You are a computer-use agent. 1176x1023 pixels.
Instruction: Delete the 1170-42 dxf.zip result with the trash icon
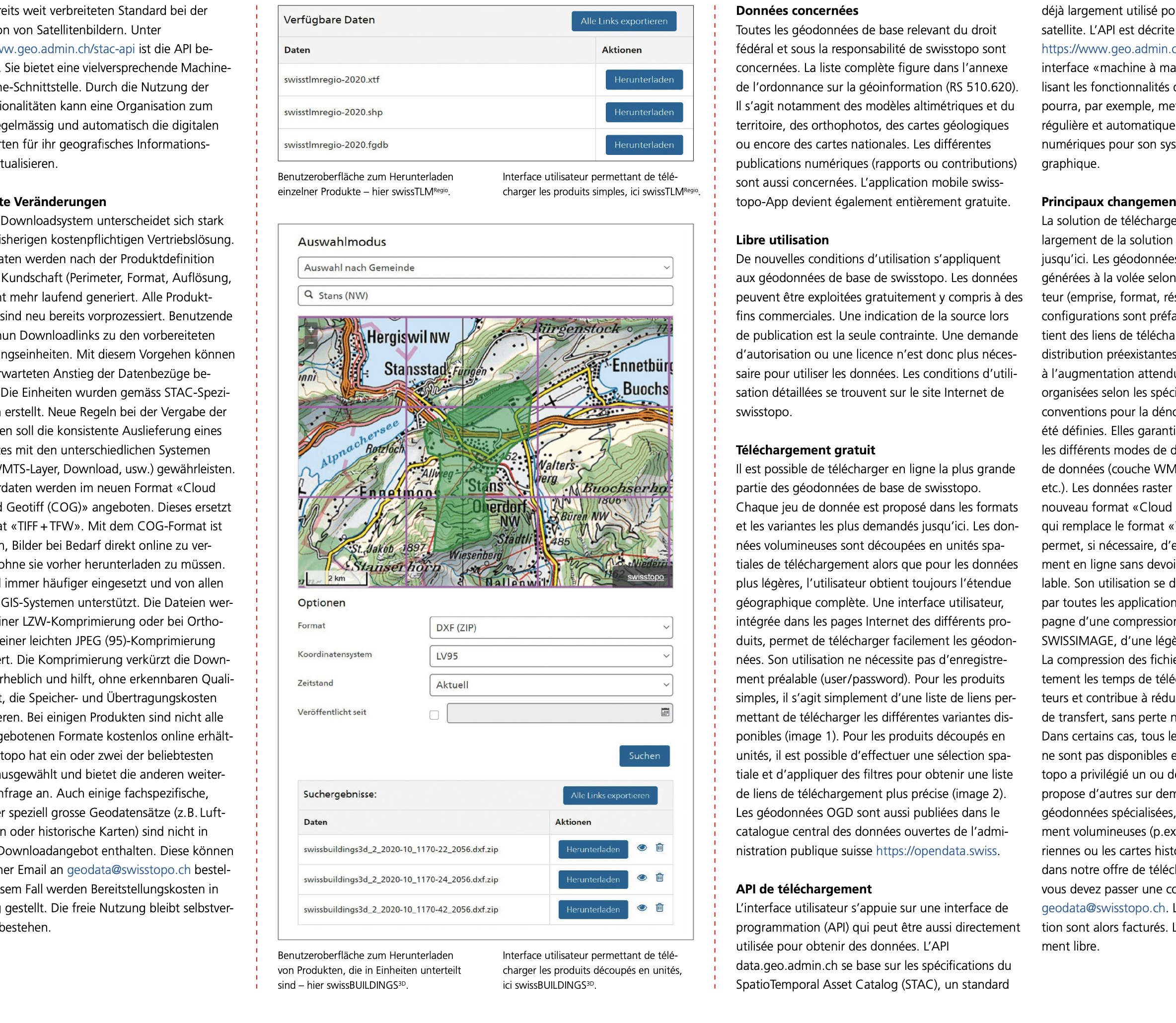(x=660, y=908)
